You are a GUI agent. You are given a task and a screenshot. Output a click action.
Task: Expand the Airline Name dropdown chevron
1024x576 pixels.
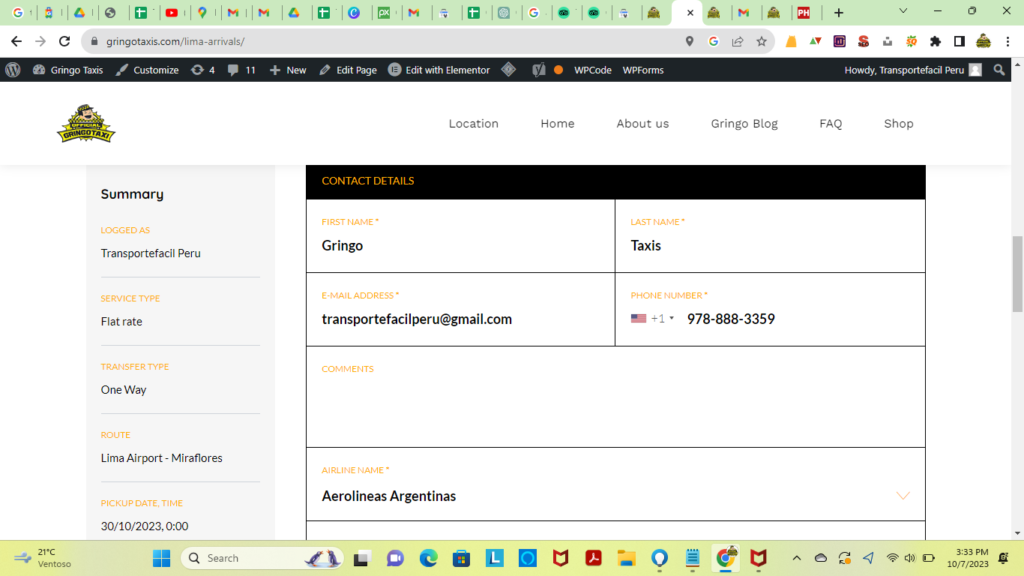tap(903, 496)
